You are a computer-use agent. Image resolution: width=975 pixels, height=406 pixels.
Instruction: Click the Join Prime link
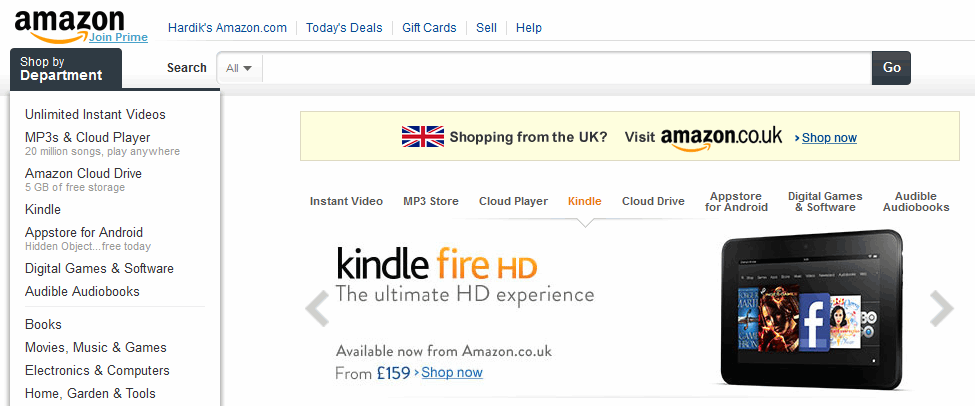(x=118, y=37)
